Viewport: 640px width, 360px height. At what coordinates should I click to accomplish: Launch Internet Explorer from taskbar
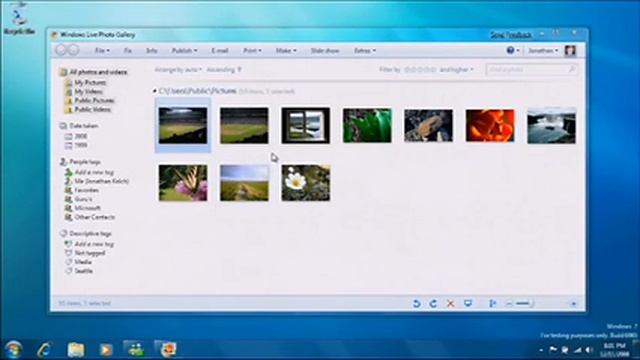pos(44,349)
